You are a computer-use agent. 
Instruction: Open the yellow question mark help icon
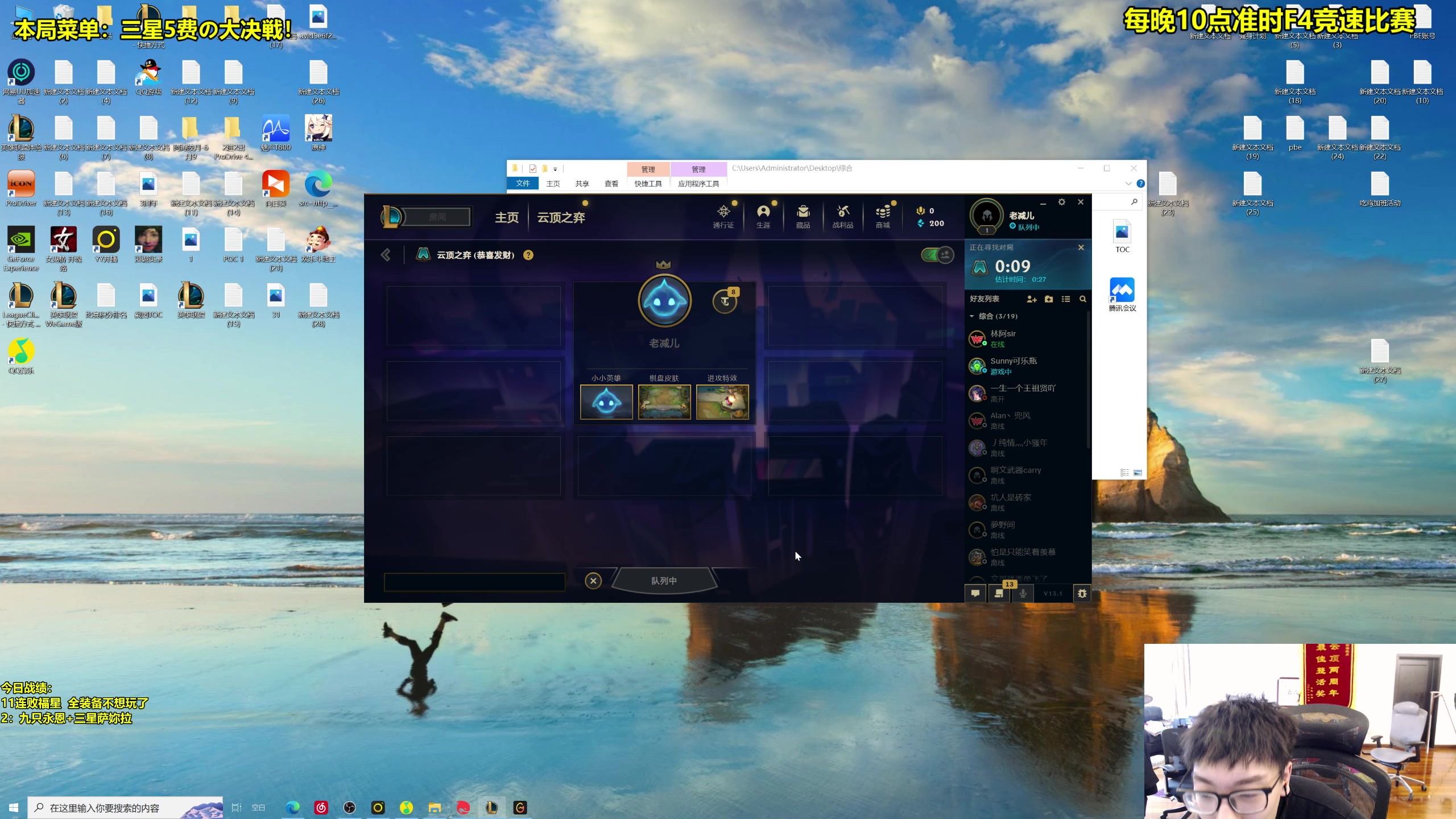[528, 255]
